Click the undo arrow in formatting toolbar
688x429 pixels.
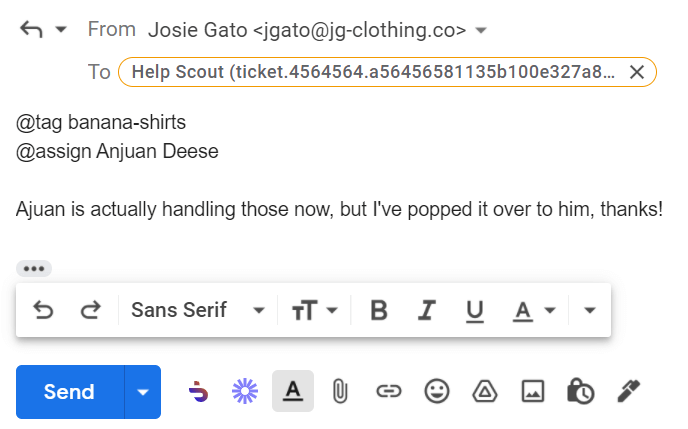tap(44, 311)
